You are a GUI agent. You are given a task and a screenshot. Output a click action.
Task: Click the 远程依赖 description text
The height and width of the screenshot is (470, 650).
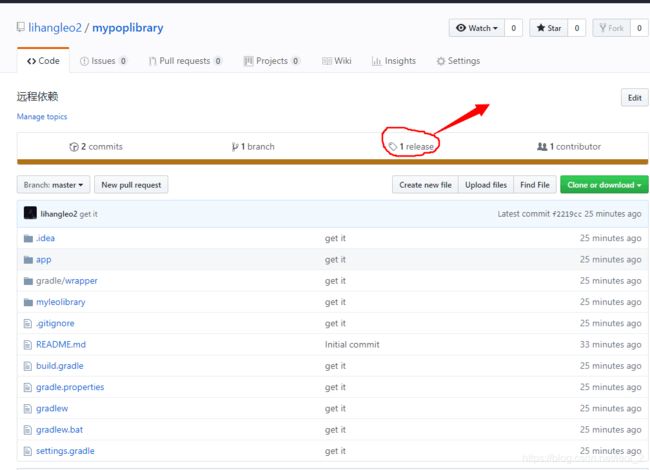(37, 97)
